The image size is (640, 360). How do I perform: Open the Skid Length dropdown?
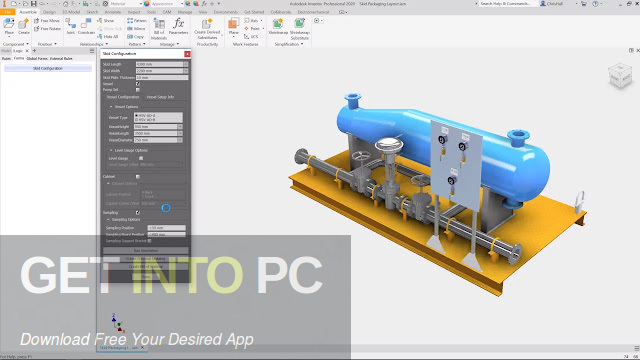click(x=186, y=64)
